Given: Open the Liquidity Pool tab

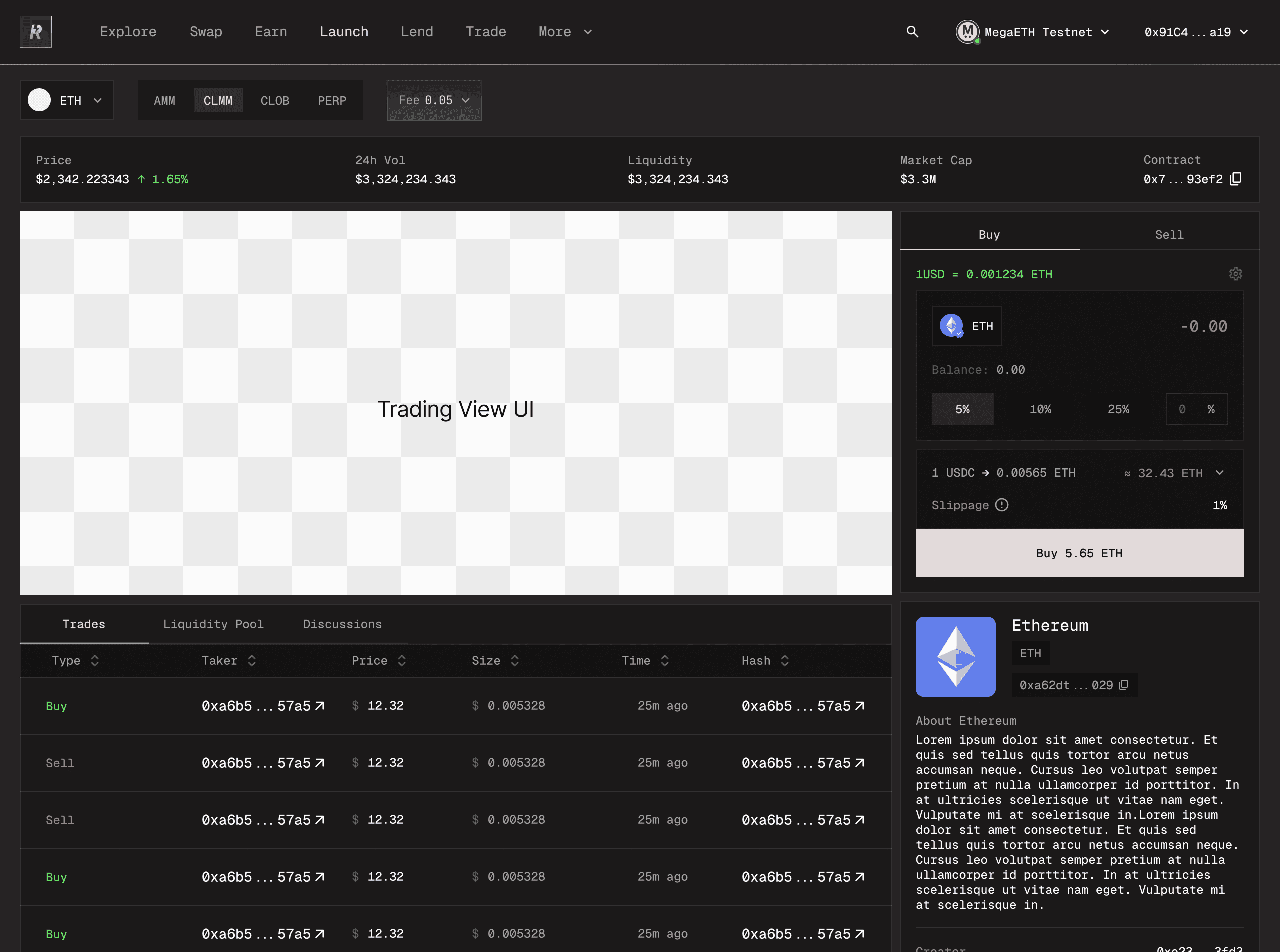Looking at the screenshot, I should click(213, 624).
